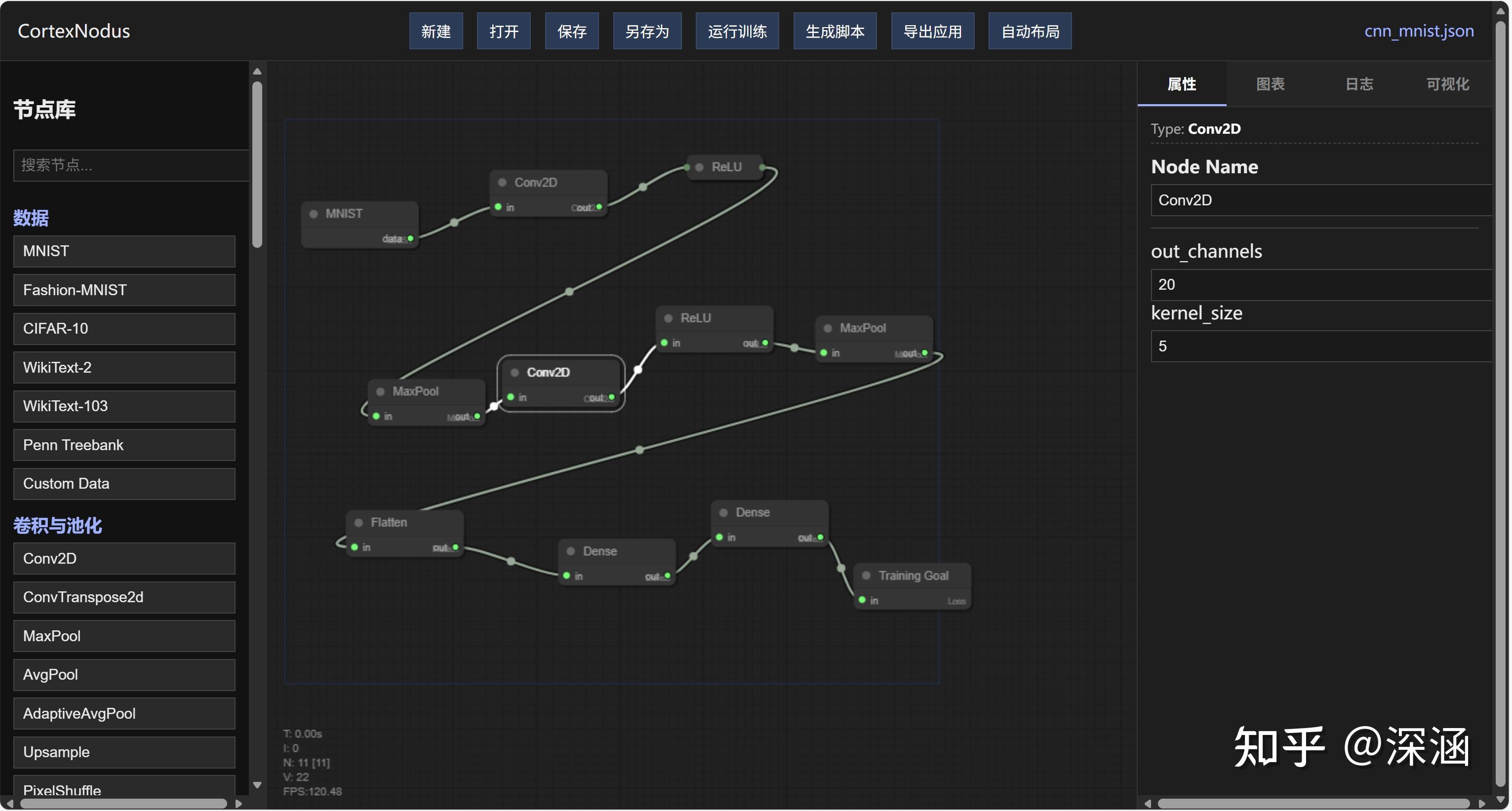The width and height of the screenshot is (1512, 811).
Task: Click the out_channels value field
Action: [1320, 285]
